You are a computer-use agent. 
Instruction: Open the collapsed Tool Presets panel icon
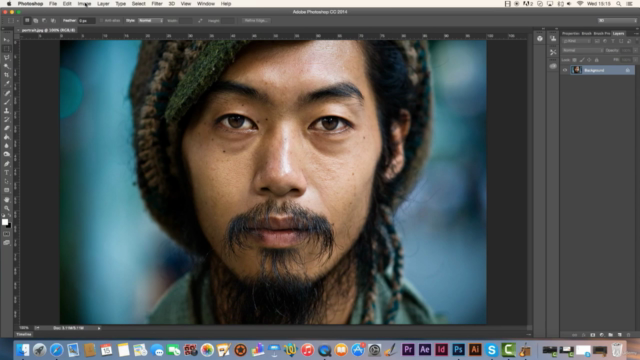point(553,52)
